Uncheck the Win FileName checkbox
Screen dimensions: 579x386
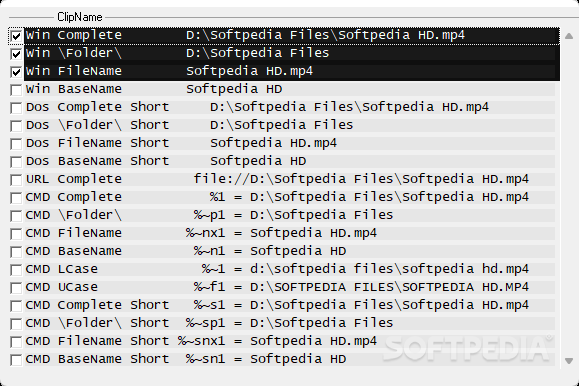[x=16, y=72]
